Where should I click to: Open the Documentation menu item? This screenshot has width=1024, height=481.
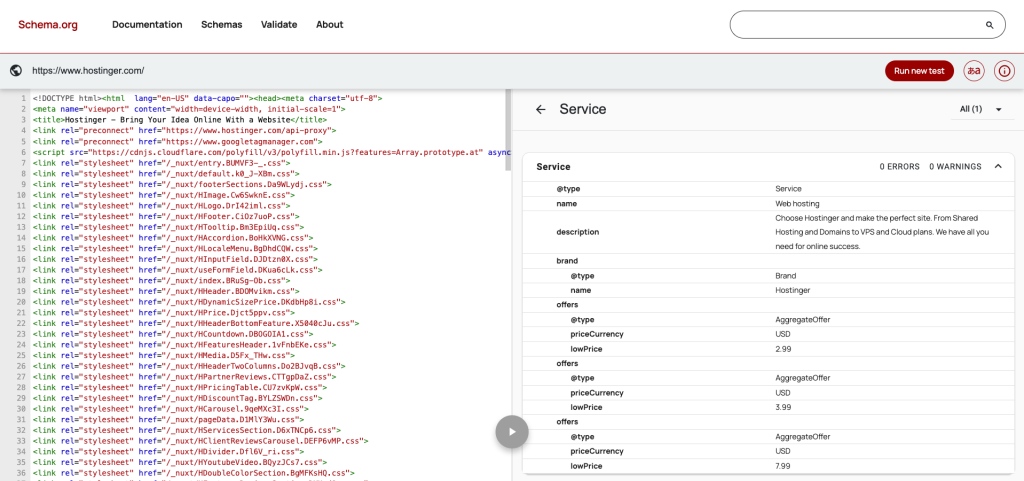[146, 24]
